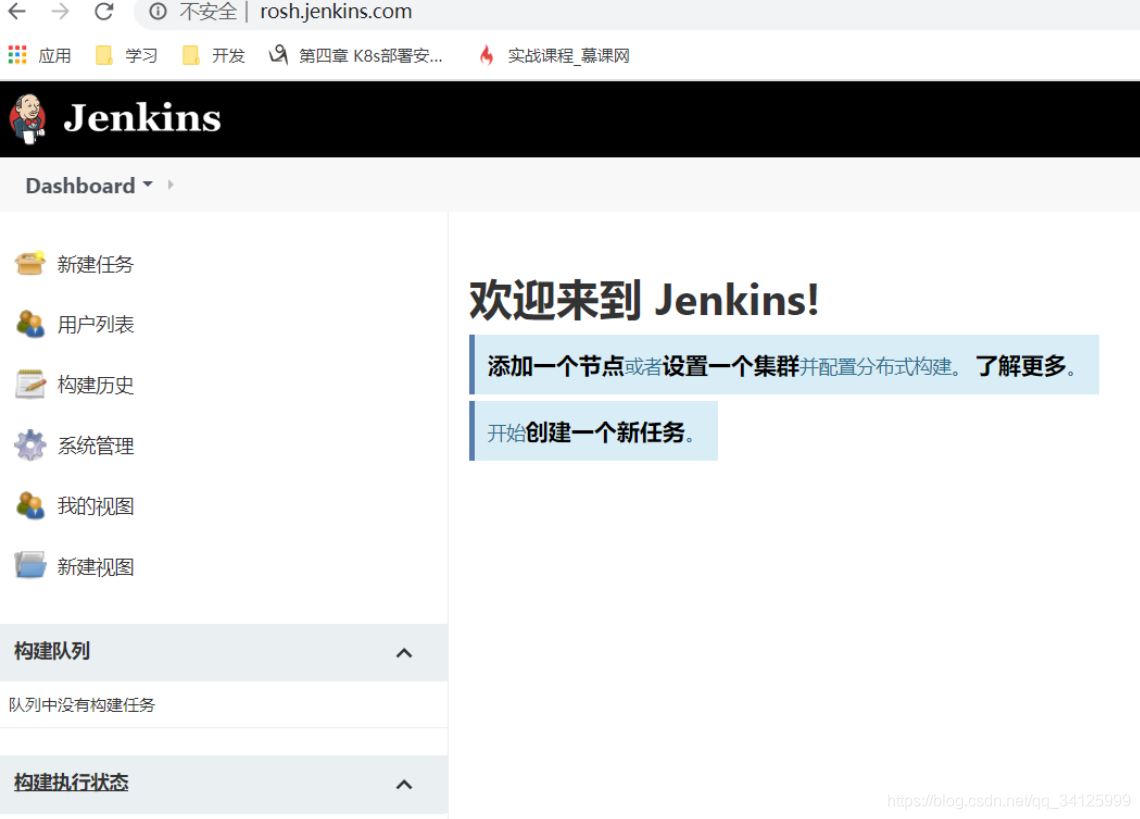Screen dimensions: 1140x819
Task: Click the rosh.jenkins.com address bar
Action: 336,12
